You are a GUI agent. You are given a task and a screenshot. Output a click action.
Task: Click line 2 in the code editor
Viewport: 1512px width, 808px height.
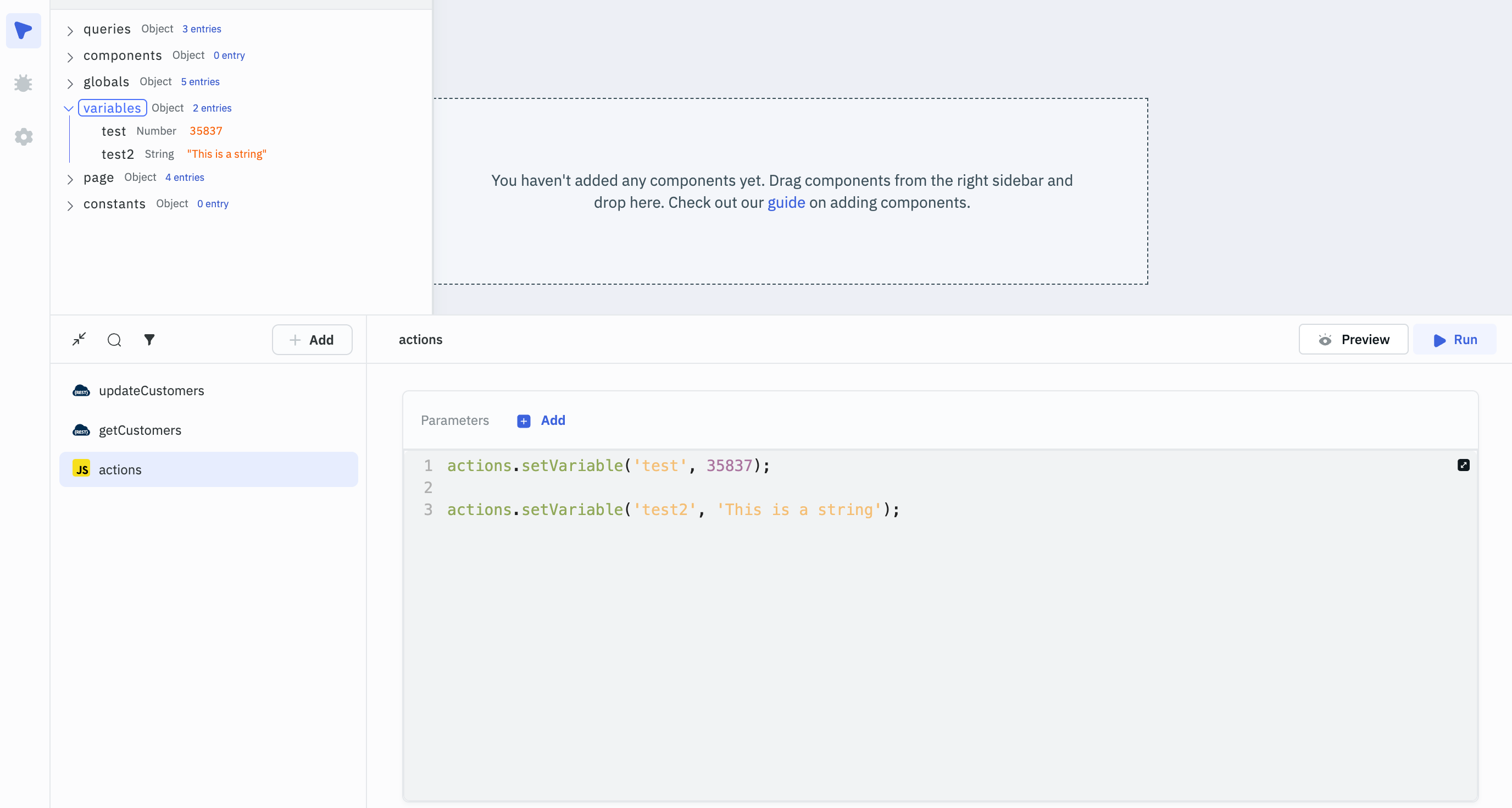pos(587,488)
